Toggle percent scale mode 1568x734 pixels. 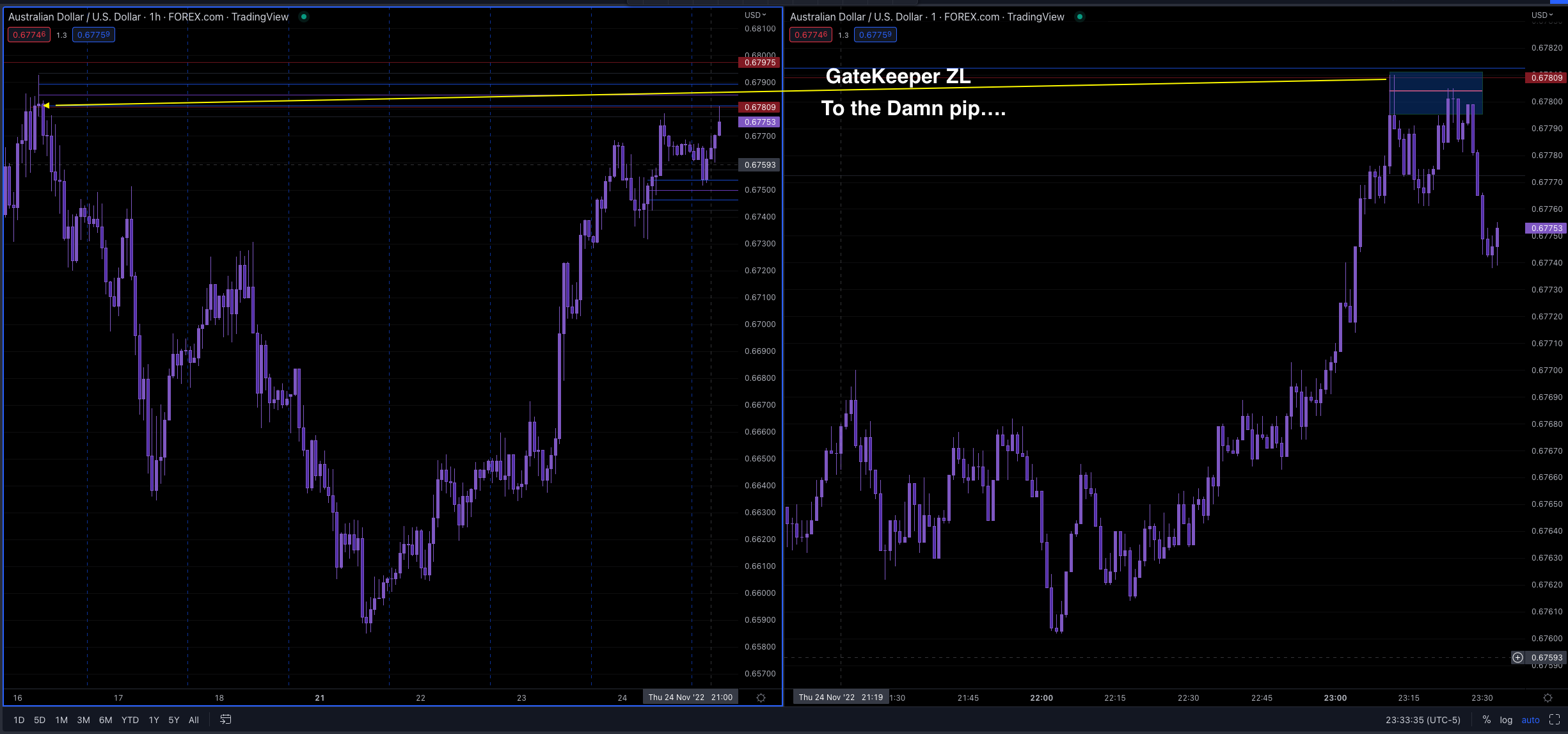pos(1486,719)
